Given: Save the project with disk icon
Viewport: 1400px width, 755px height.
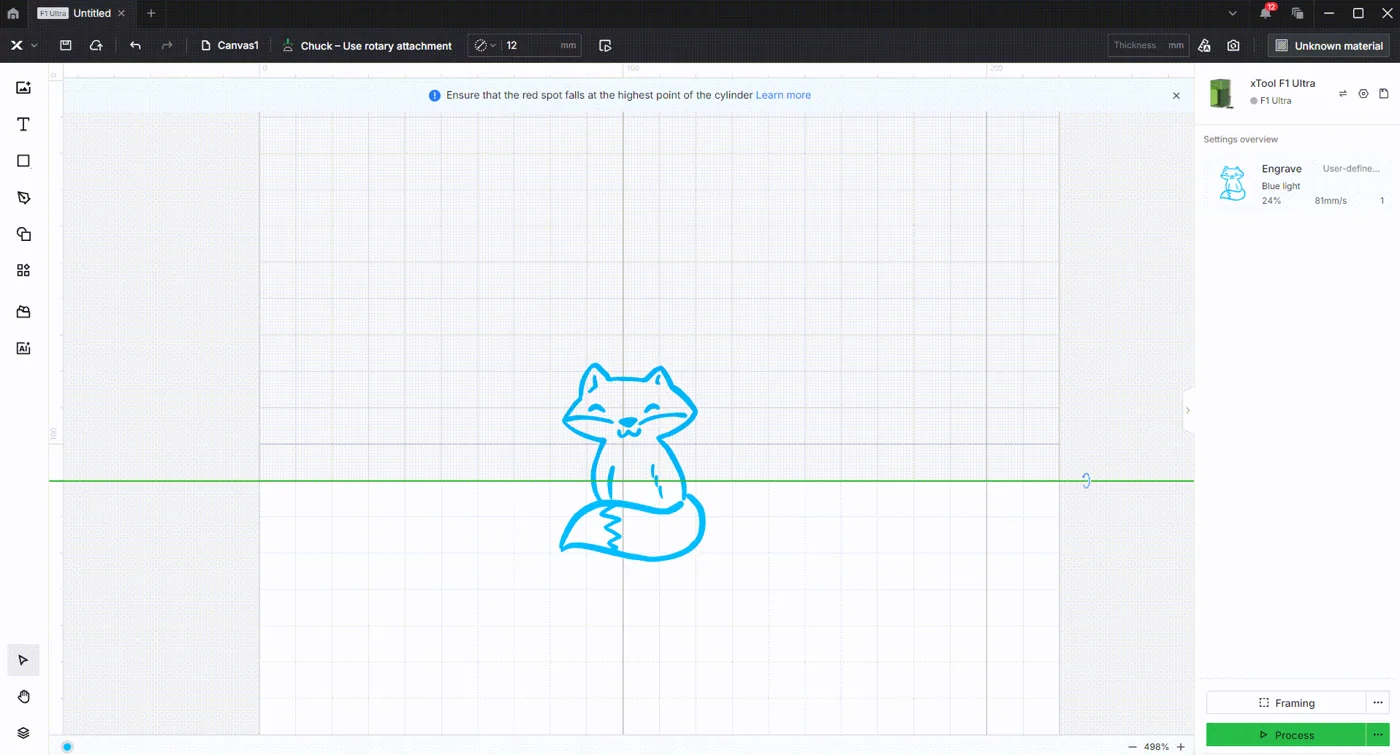Looking at the screenshot, I should (65, 45).
